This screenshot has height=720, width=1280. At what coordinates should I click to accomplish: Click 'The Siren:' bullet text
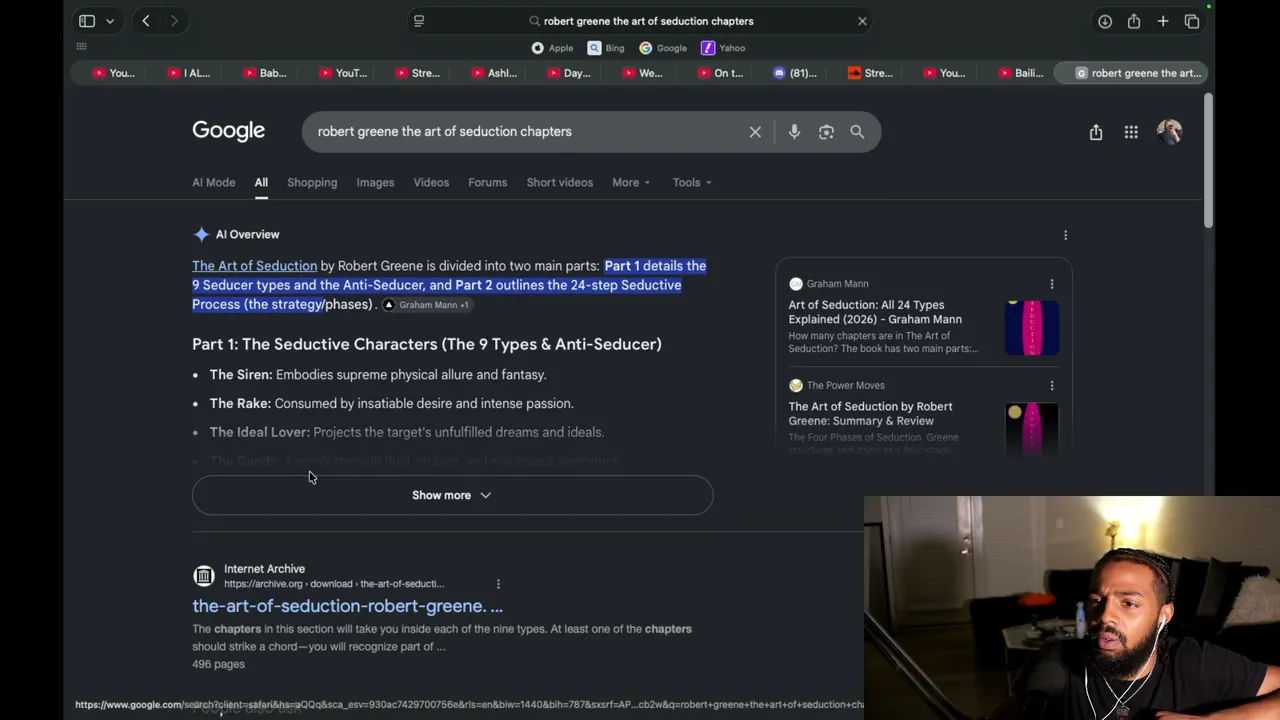241,375
